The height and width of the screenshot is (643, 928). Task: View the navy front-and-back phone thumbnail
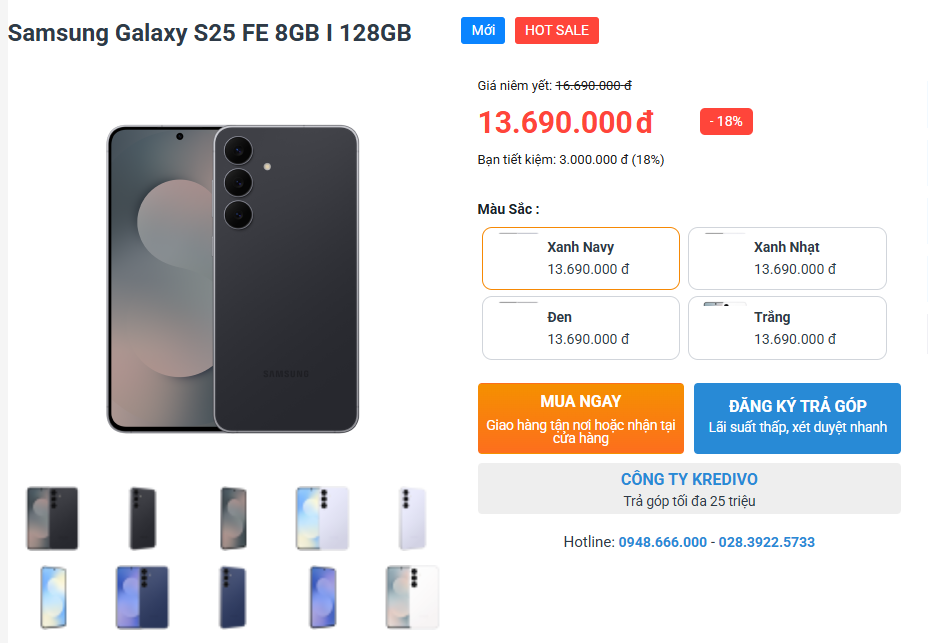point(142,597)
